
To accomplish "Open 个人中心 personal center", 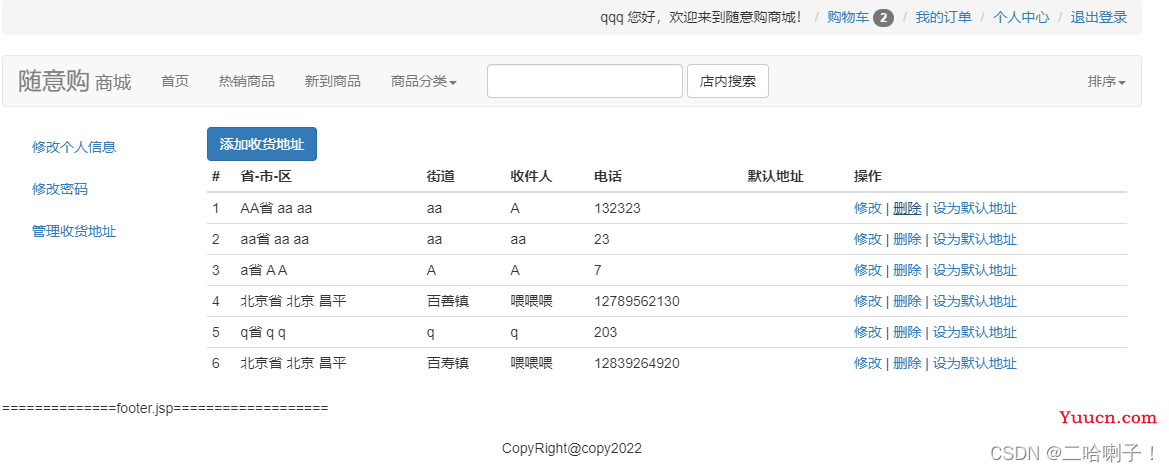I will (x=1021, y=17).
